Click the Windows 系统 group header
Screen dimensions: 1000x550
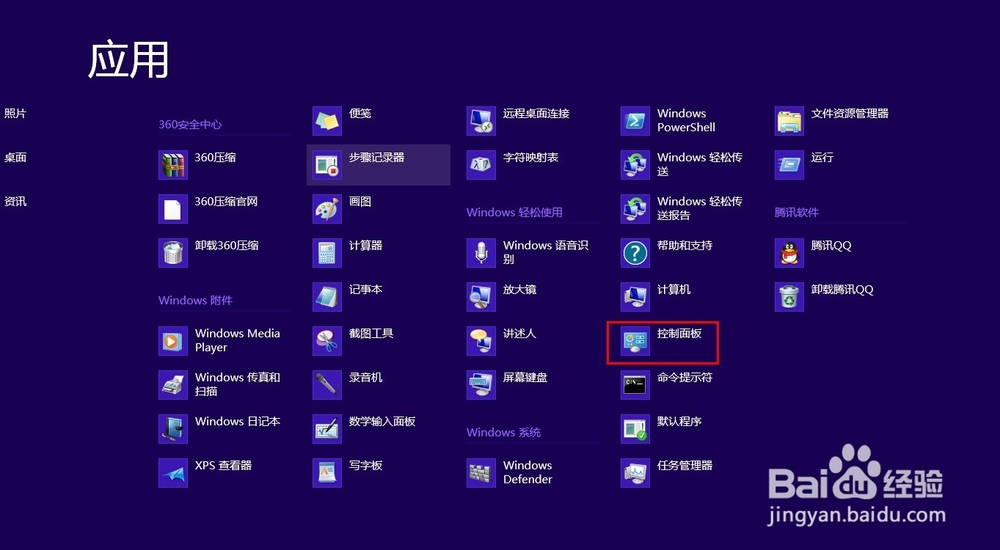point(504,433)
